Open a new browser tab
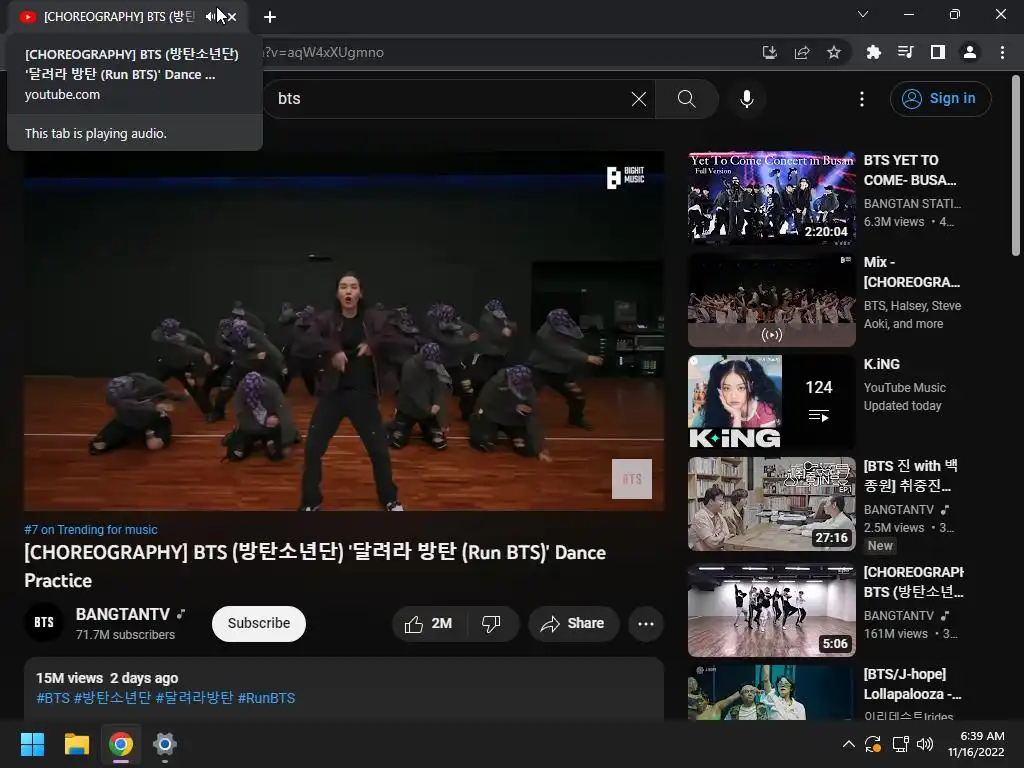This screenshot has width=1024, height=768. (270, 17)
